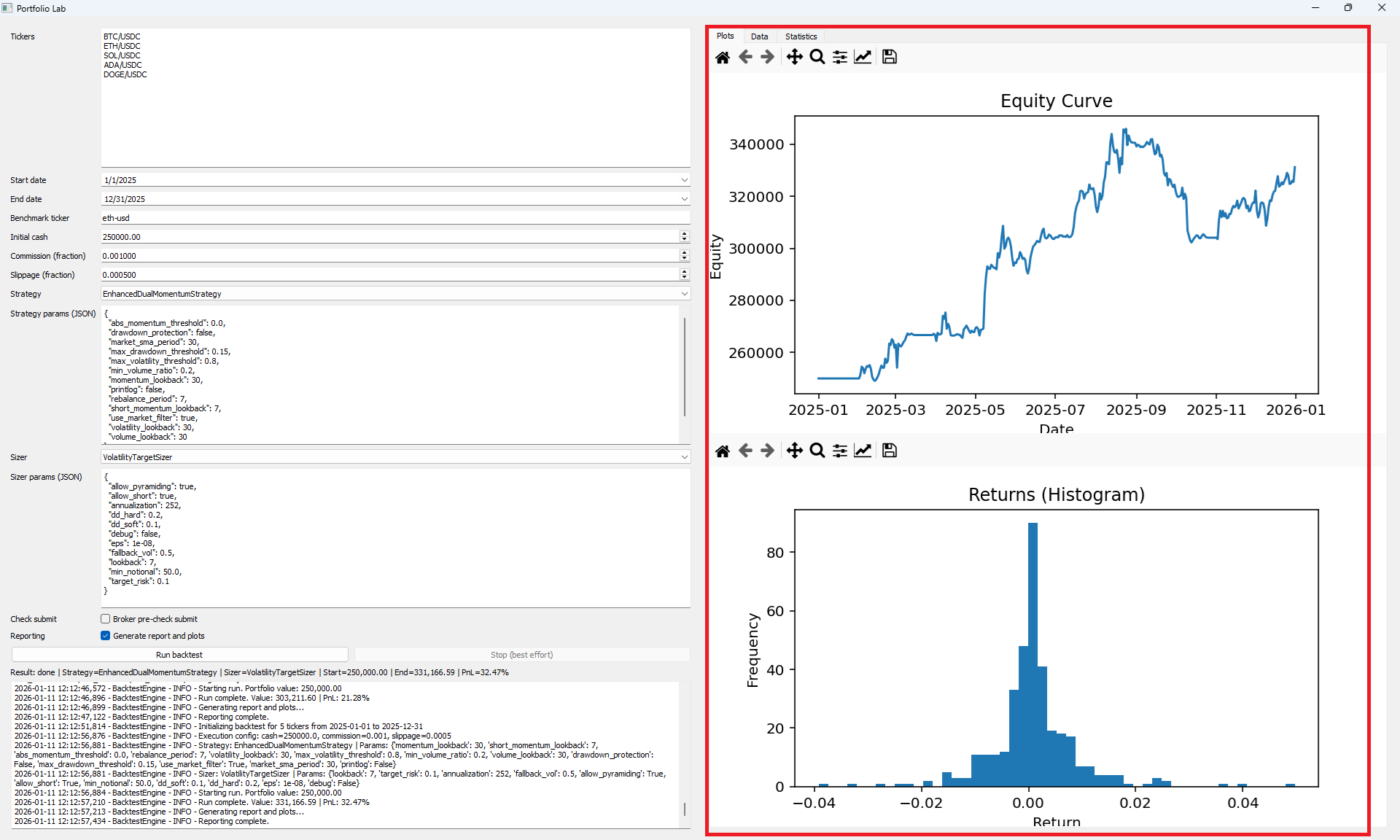Open axis and curve editor for Equity Curve
The image size is (1400, 840).
click(863, 56)
